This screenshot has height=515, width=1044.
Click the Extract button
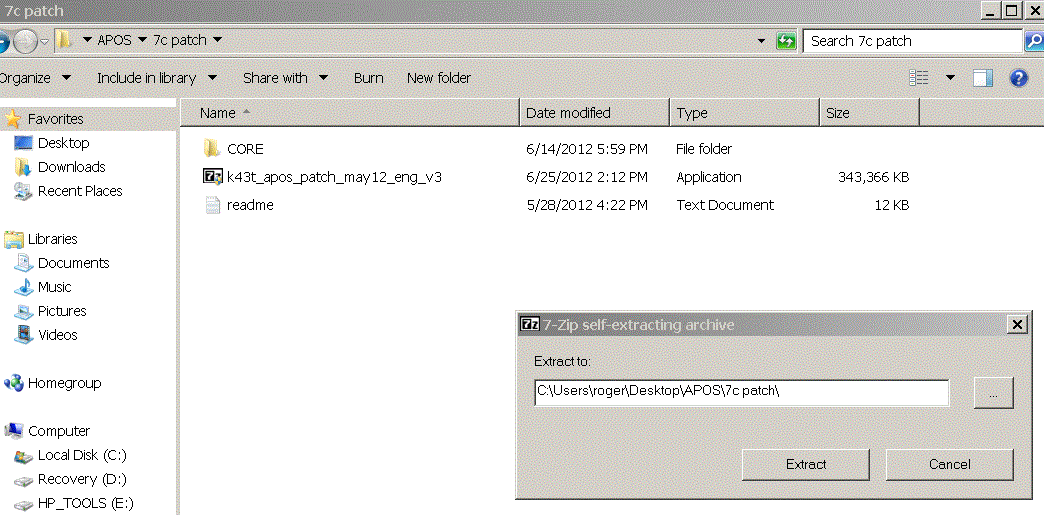[x=806, y=464]
